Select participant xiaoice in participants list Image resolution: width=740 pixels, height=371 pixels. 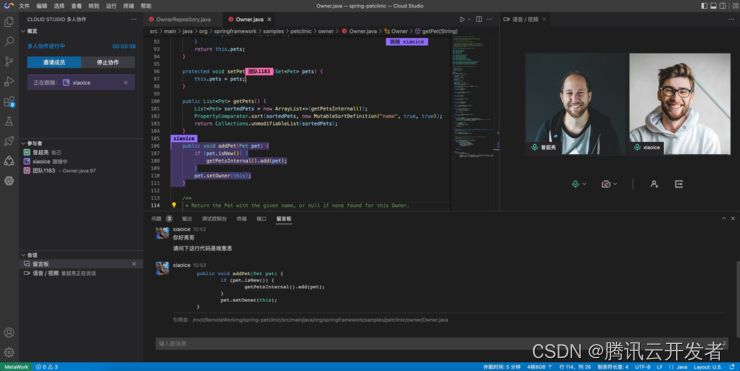(80, 161)
